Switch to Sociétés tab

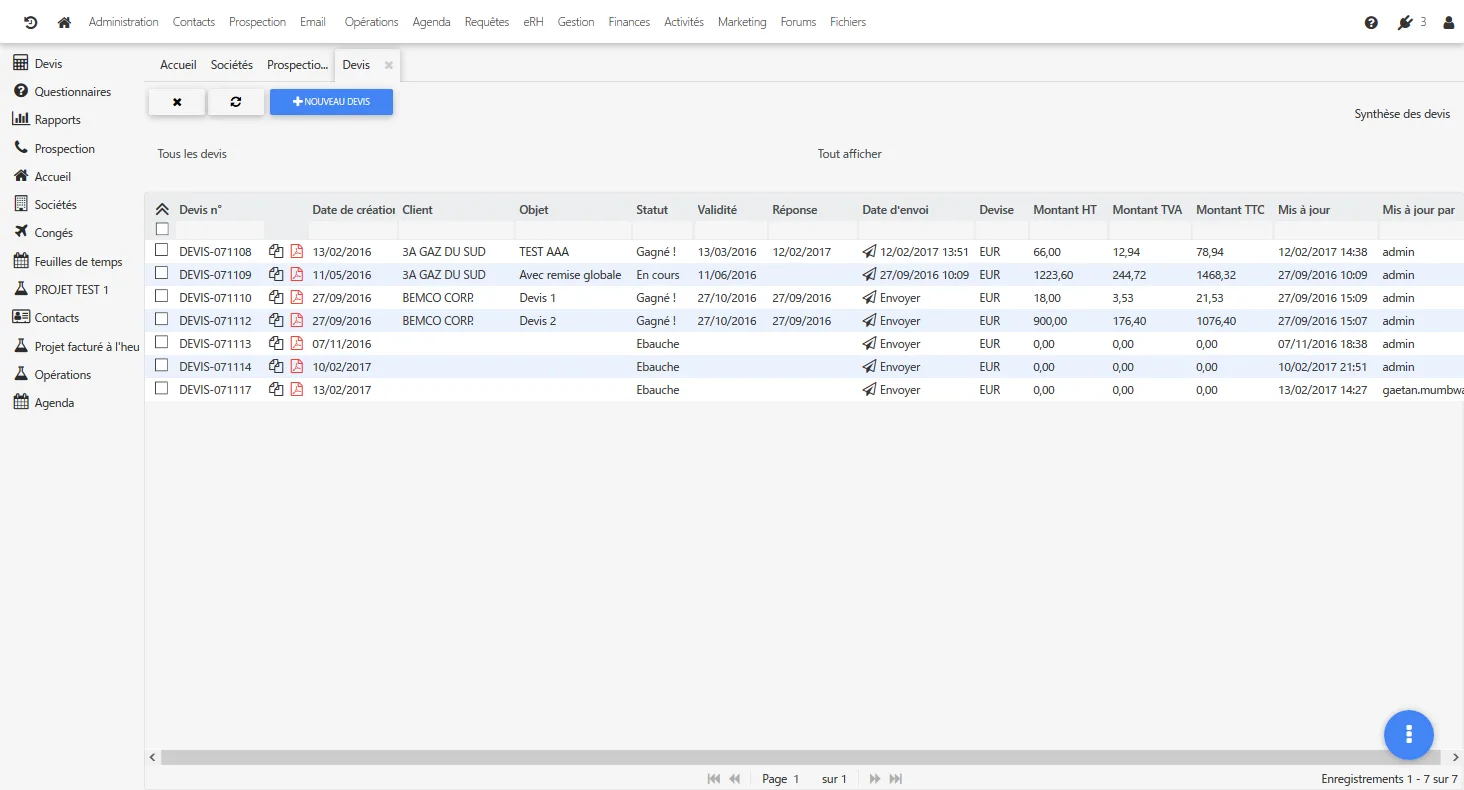(x=232, y=65)
